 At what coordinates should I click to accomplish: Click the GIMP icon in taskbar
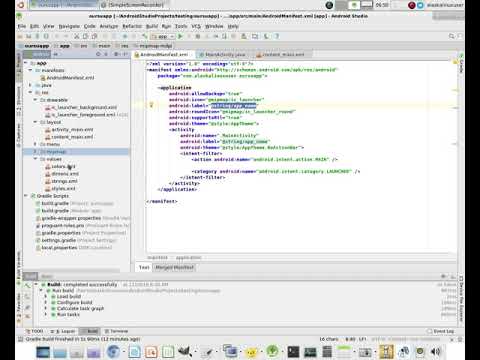(184, 351)
